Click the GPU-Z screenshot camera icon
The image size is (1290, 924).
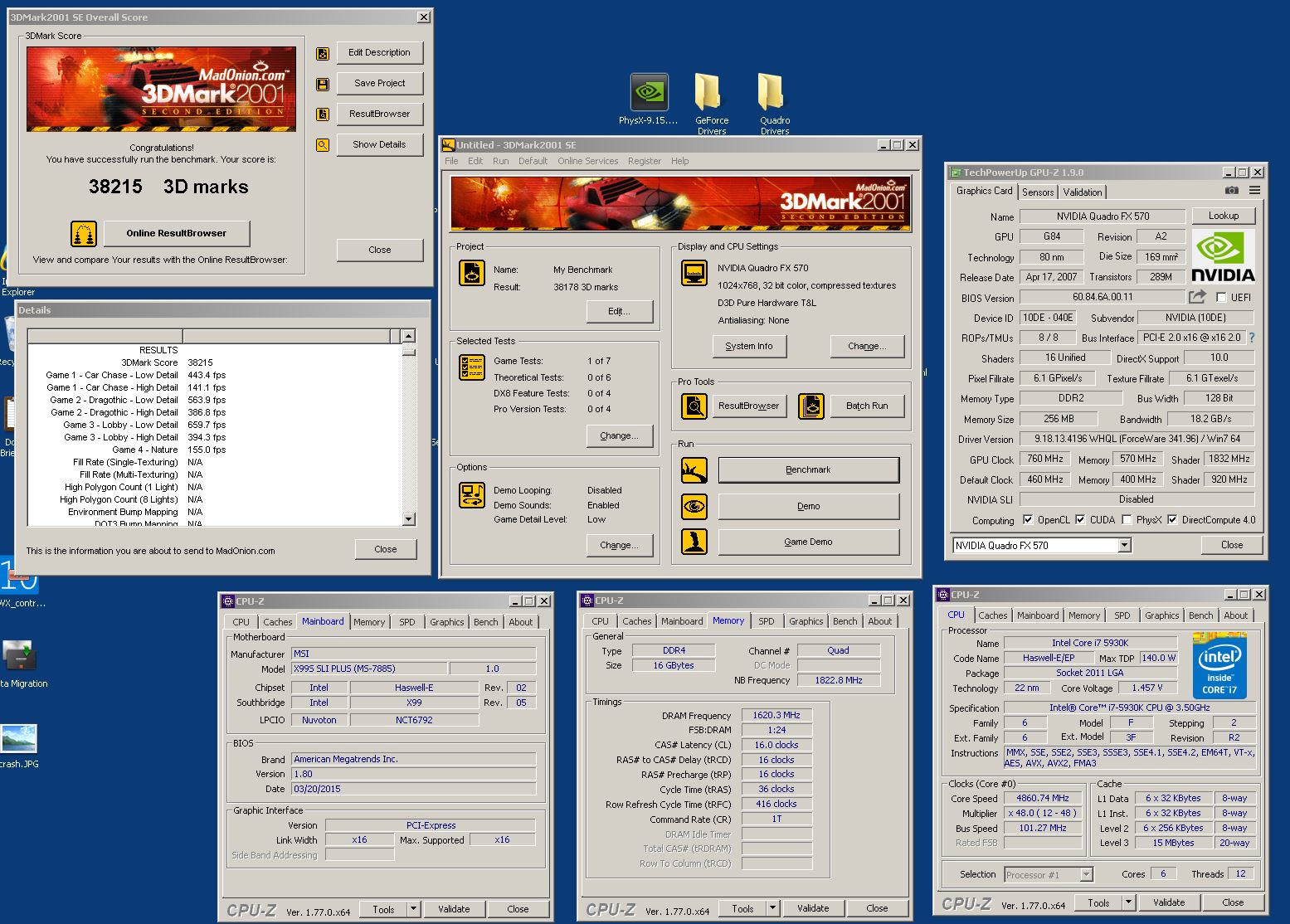[1232, 191]
